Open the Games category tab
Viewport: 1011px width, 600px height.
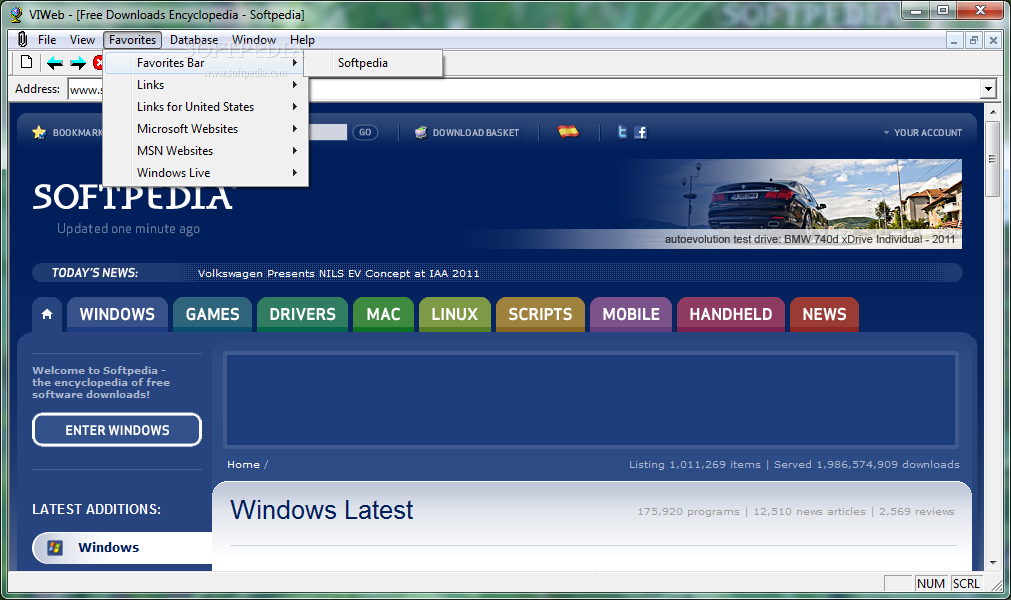pos(212,314)
